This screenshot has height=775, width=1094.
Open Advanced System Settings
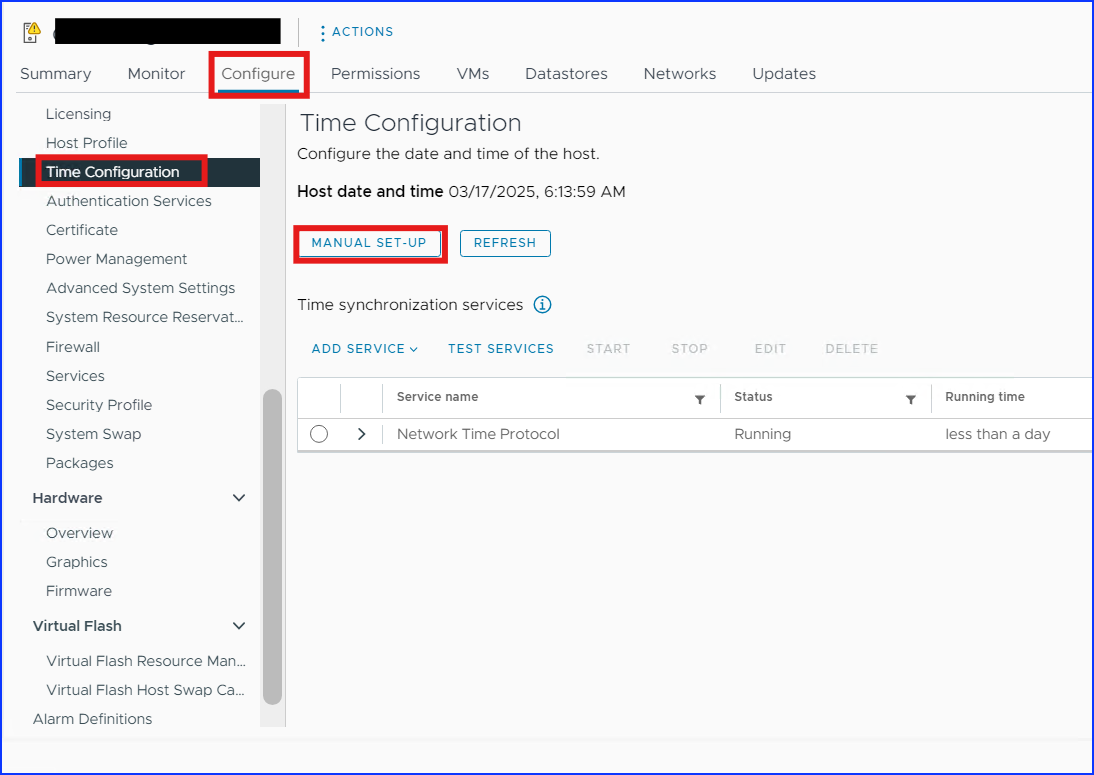(140, 288)
